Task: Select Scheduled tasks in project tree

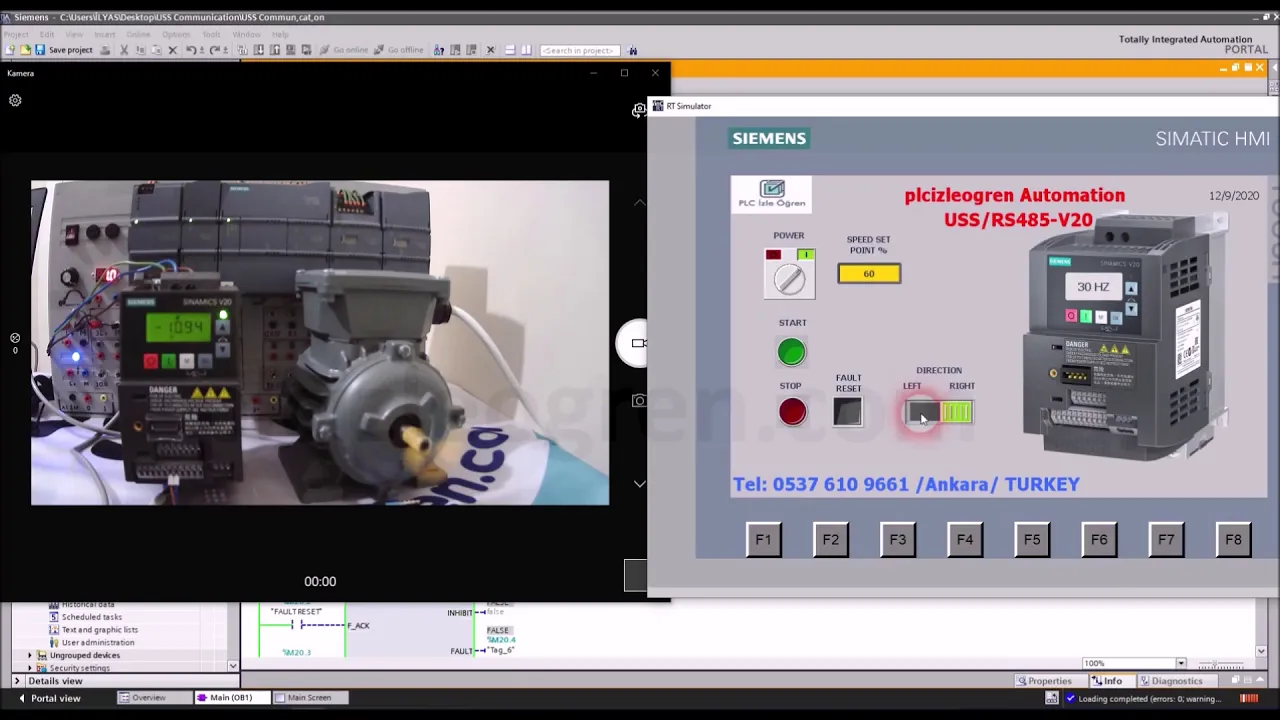Action: tap(91, 617)
